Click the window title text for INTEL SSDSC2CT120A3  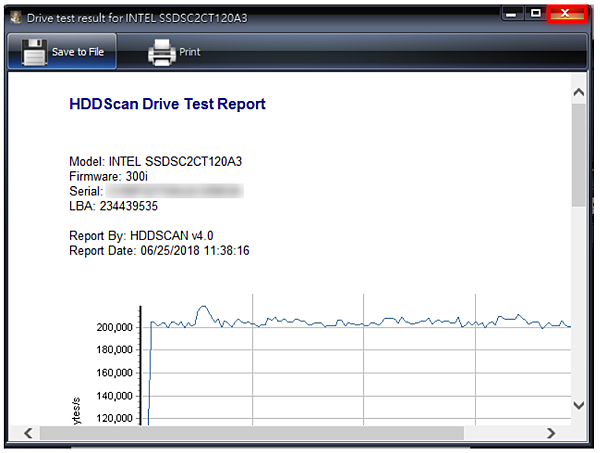[137, 18]
